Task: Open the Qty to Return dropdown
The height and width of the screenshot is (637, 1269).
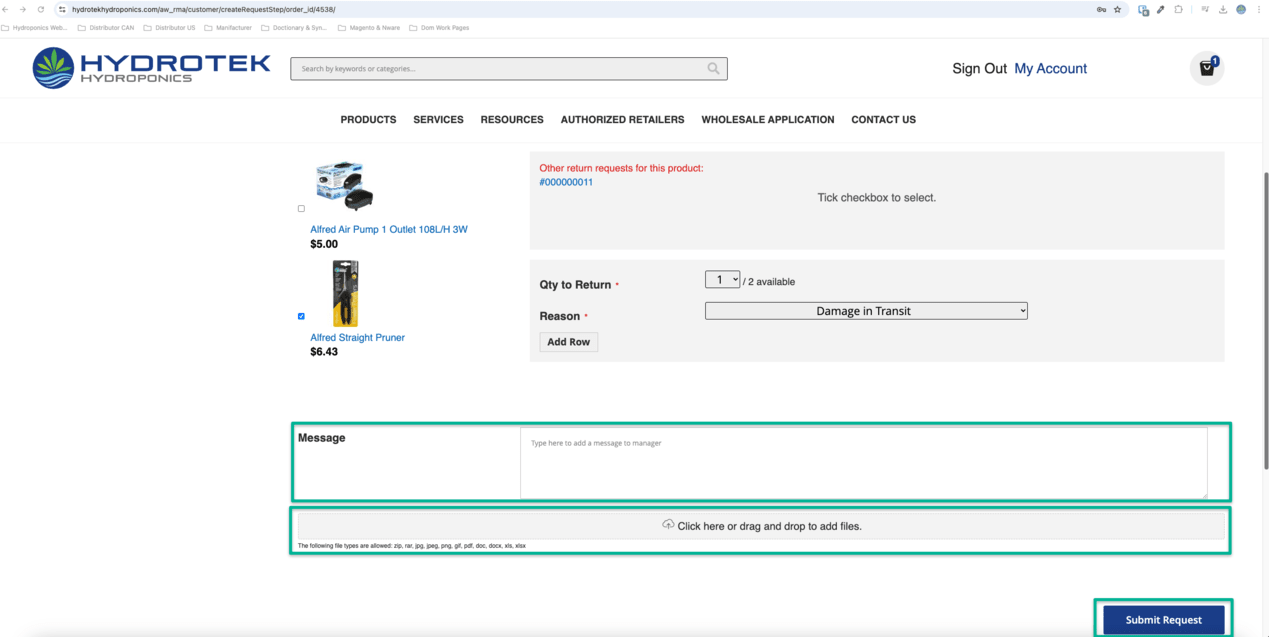Action: click(x=722, y=280)
